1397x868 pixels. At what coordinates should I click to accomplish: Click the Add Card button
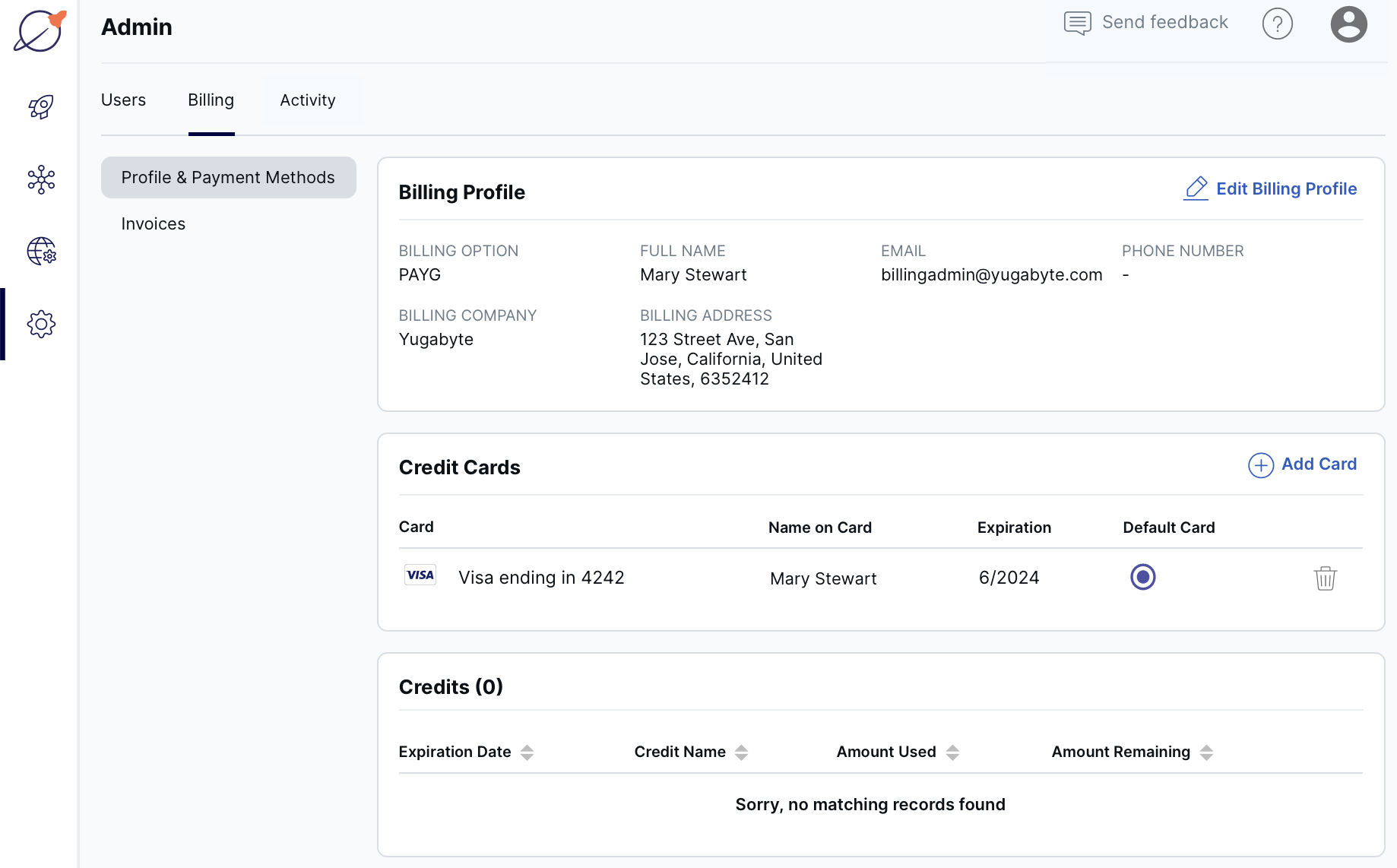coord(1302,464)
